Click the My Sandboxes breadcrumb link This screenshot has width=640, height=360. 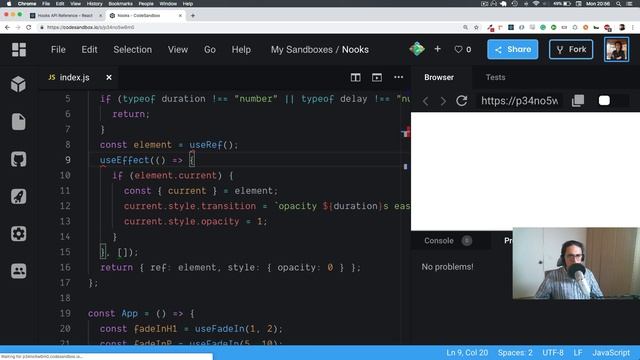[302, 49]
